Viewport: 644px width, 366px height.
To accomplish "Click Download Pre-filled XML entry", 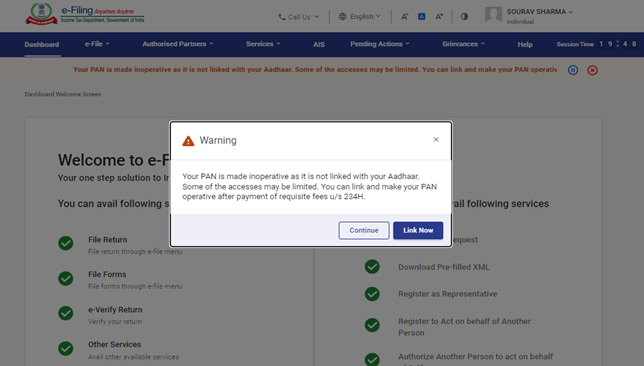I will [444, 267].
